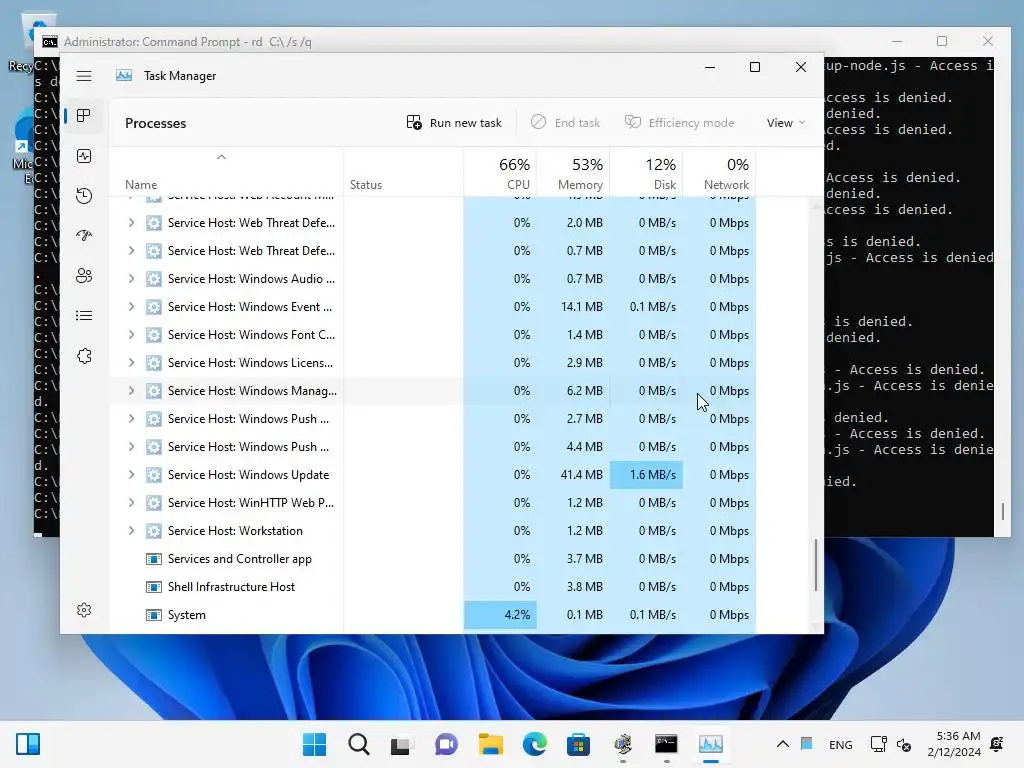This screenshot has height=768, width=1024.
Task: Open Widgets panel on taskbar
Action: click(28, 744)
